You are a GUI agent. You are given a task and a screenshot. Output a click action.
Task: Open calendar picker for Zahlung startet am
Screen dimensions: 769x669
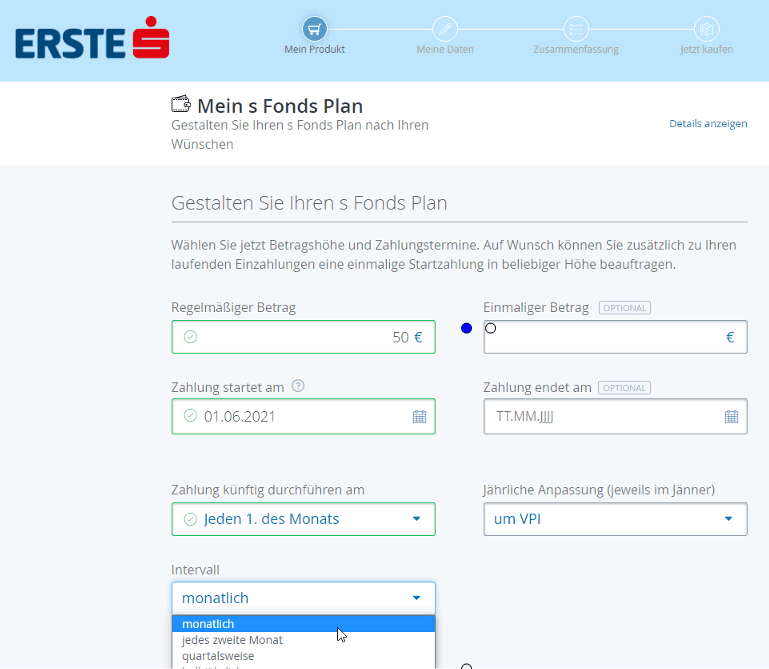pos(419,416)
